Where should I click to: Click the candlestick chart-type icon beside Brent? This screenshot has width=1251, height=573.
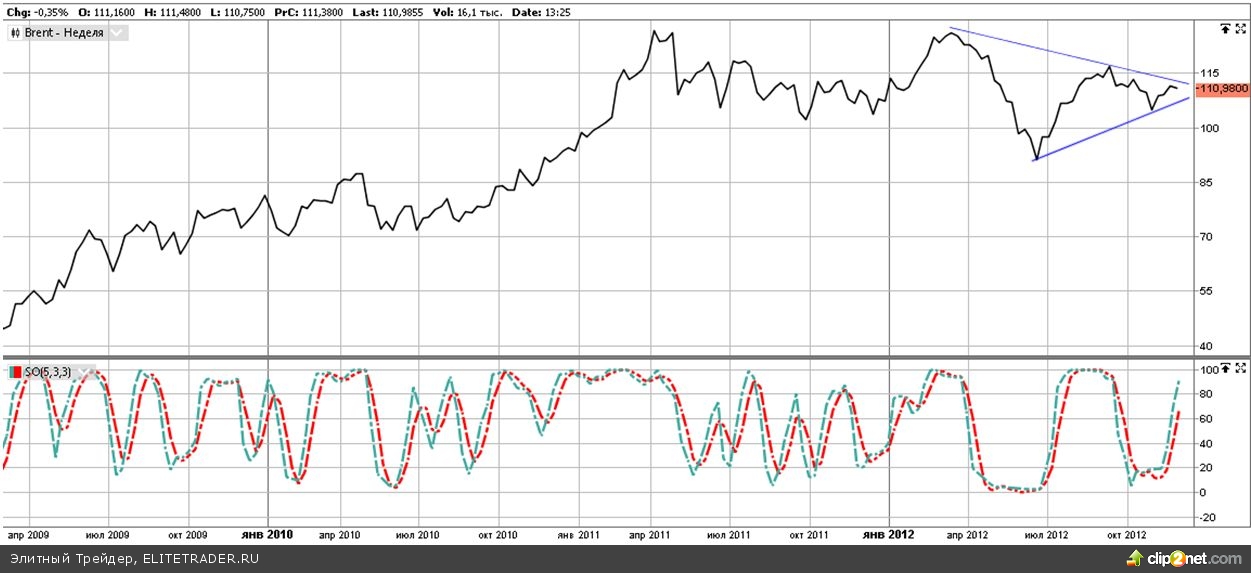(13, 33)
